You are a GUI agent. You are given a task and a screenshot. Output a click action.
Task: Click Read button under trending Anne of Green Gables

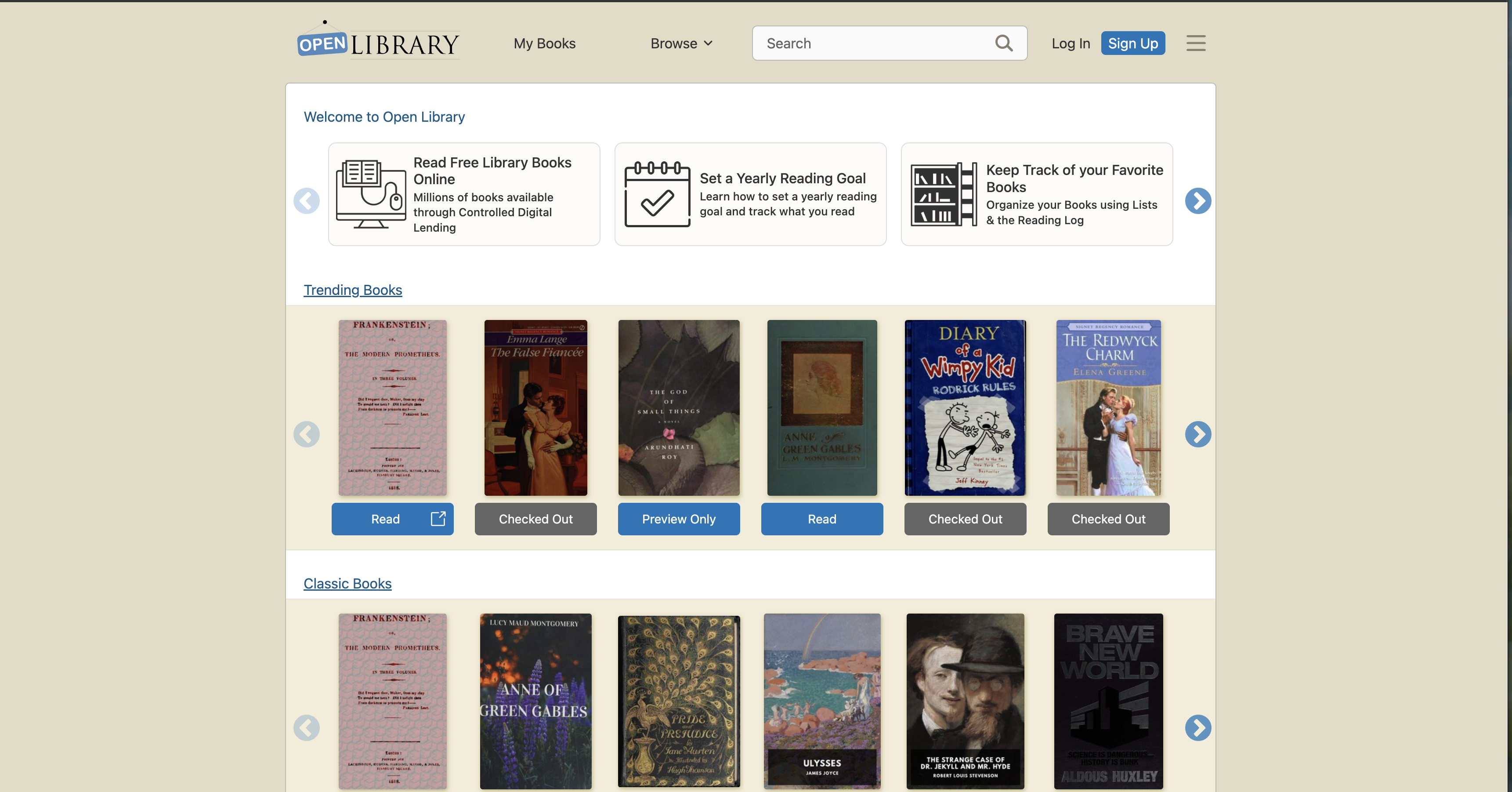[x=822, y=519]
